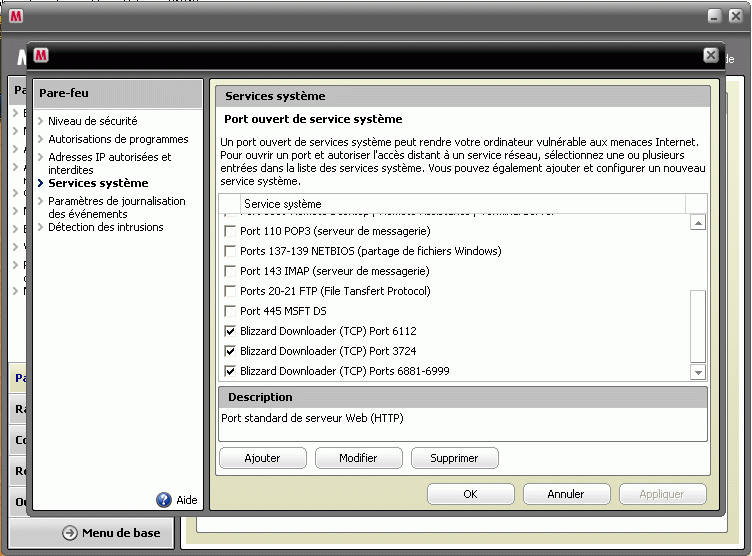This screenshot has width=752, height=556.
Task: Expand Autorisations de programmes item
Action: [x=118, y=139]
